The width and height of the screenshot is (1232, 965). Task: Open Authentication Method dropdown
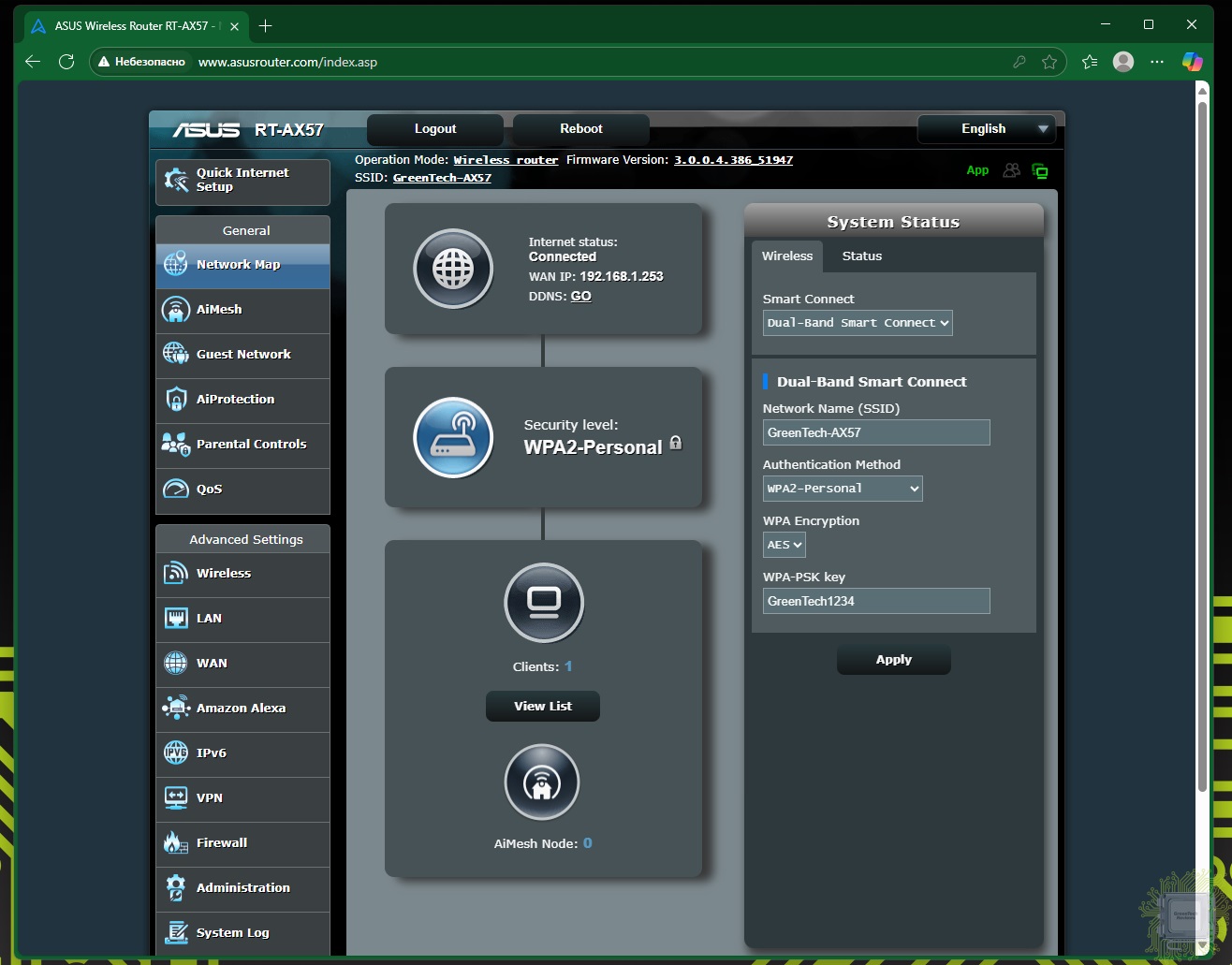(843, 489)
